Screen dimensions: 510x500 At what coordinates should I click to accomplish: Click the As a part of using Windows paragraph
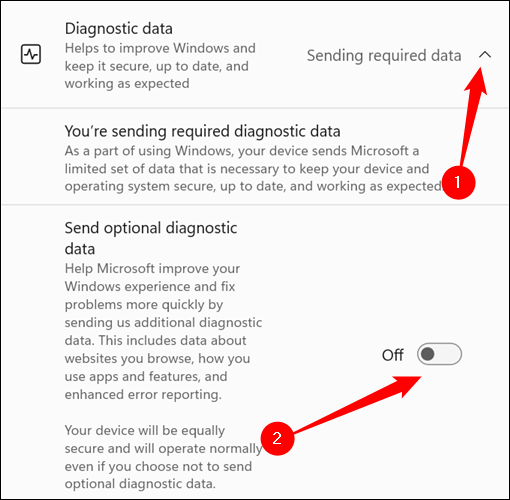point(253,169)
